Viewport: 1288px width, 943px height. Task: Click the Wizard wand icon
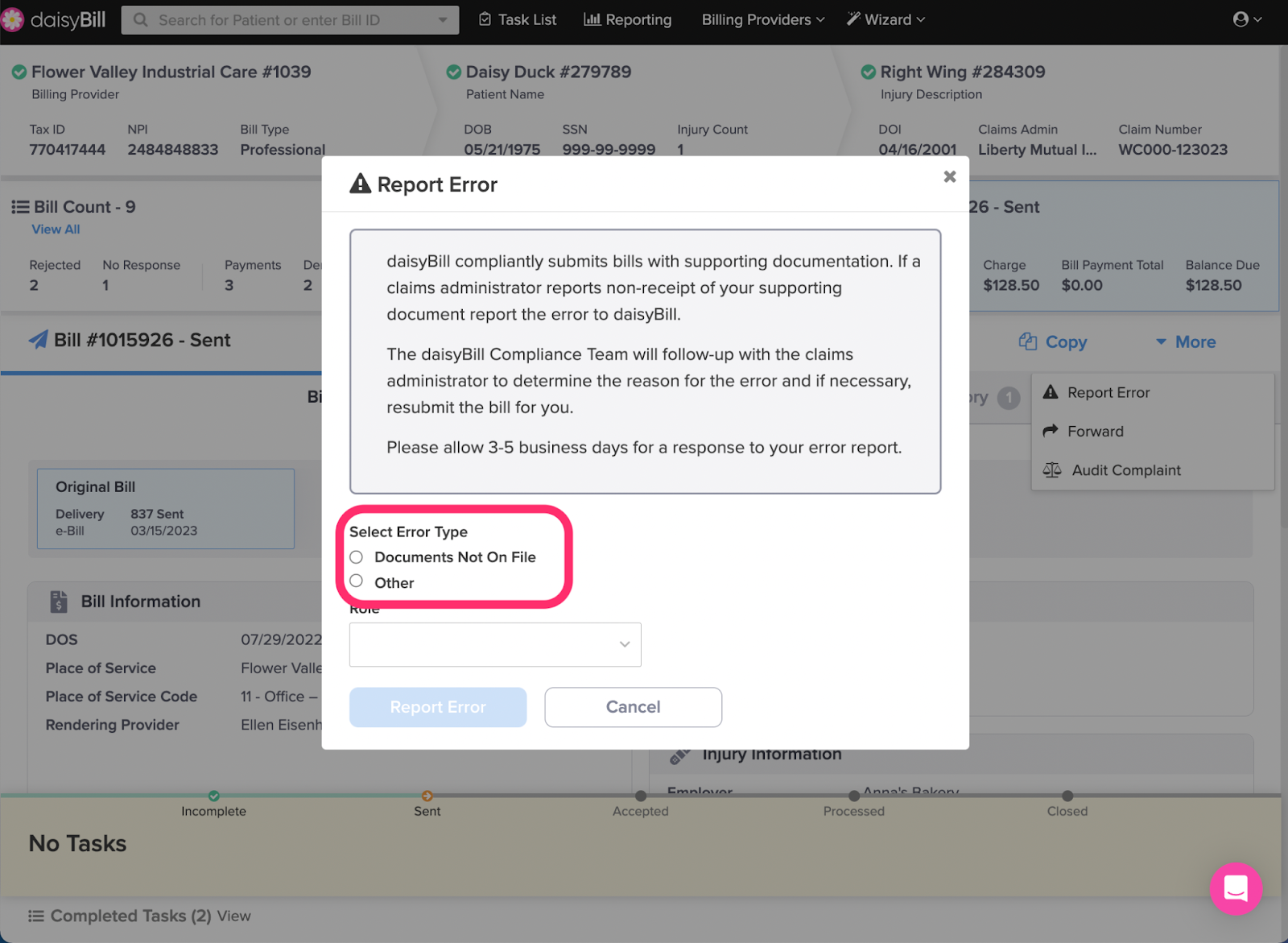point(853,19)
